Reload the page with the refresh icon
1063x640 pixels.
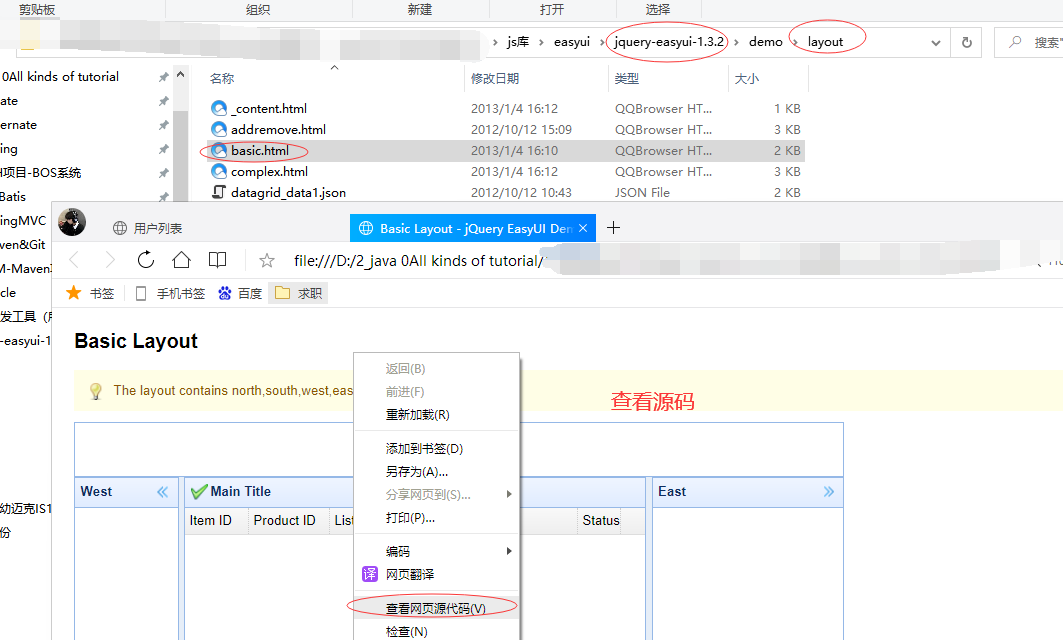tap(146, 260)
